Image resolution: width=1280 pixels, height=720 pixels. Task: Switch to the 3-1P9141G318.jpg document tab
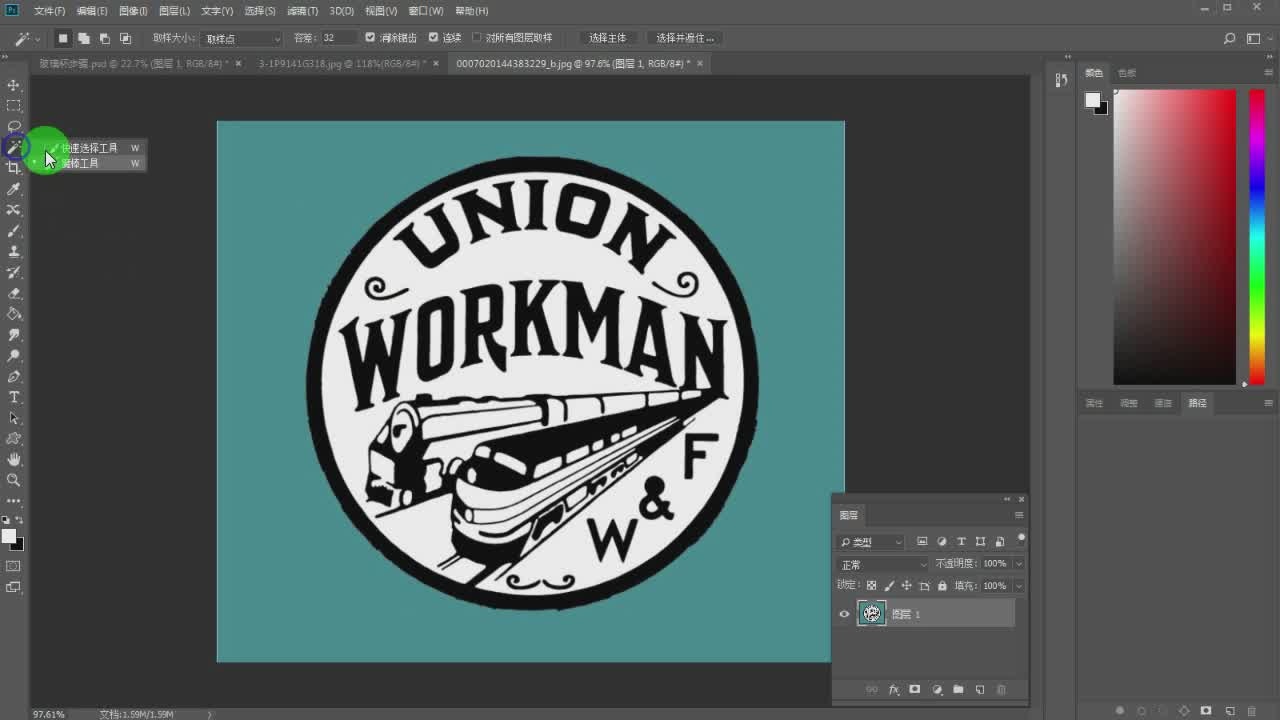tap(342, 63)
